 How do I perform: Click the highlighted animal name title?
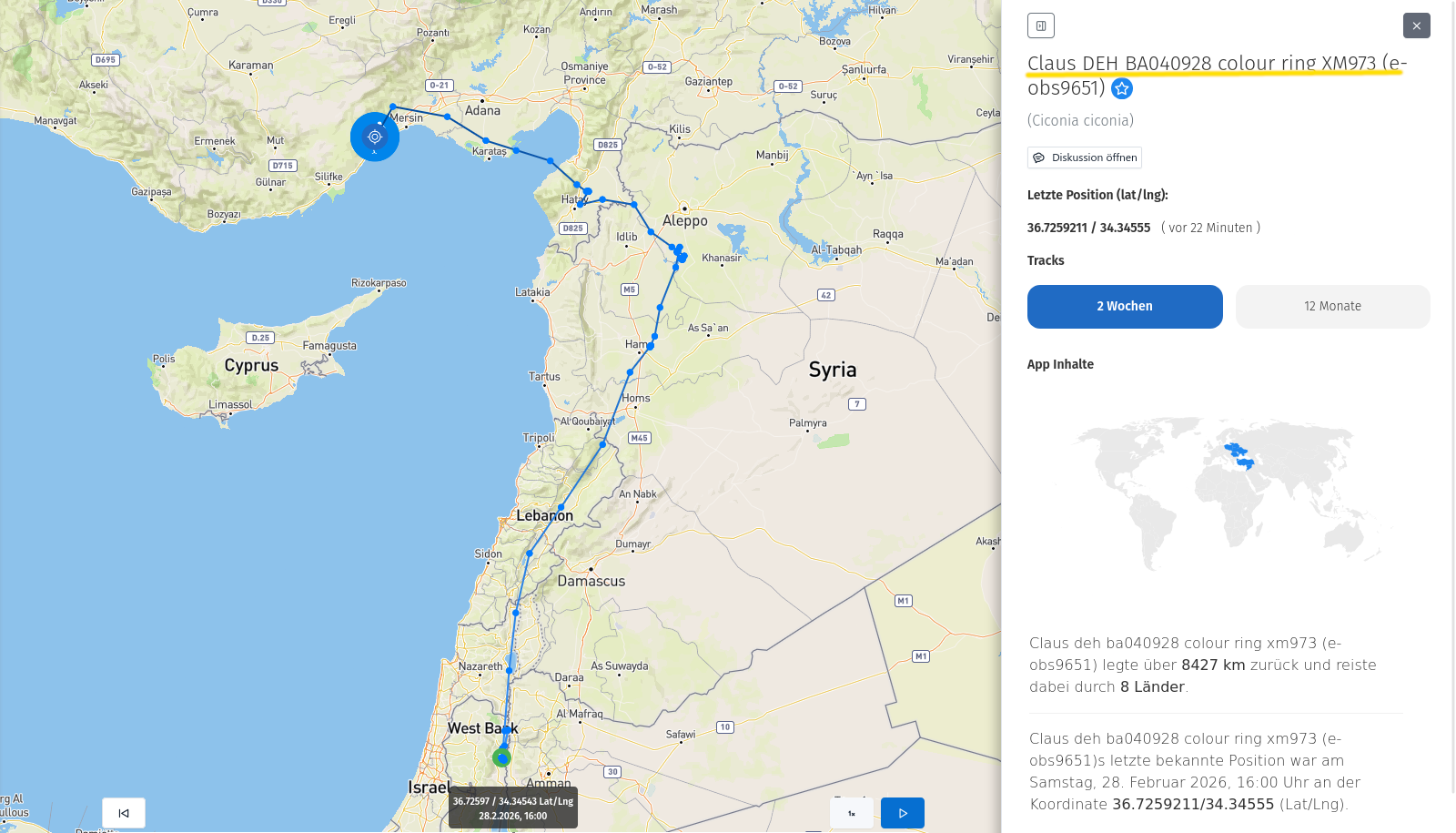(x=1217, y=76)
